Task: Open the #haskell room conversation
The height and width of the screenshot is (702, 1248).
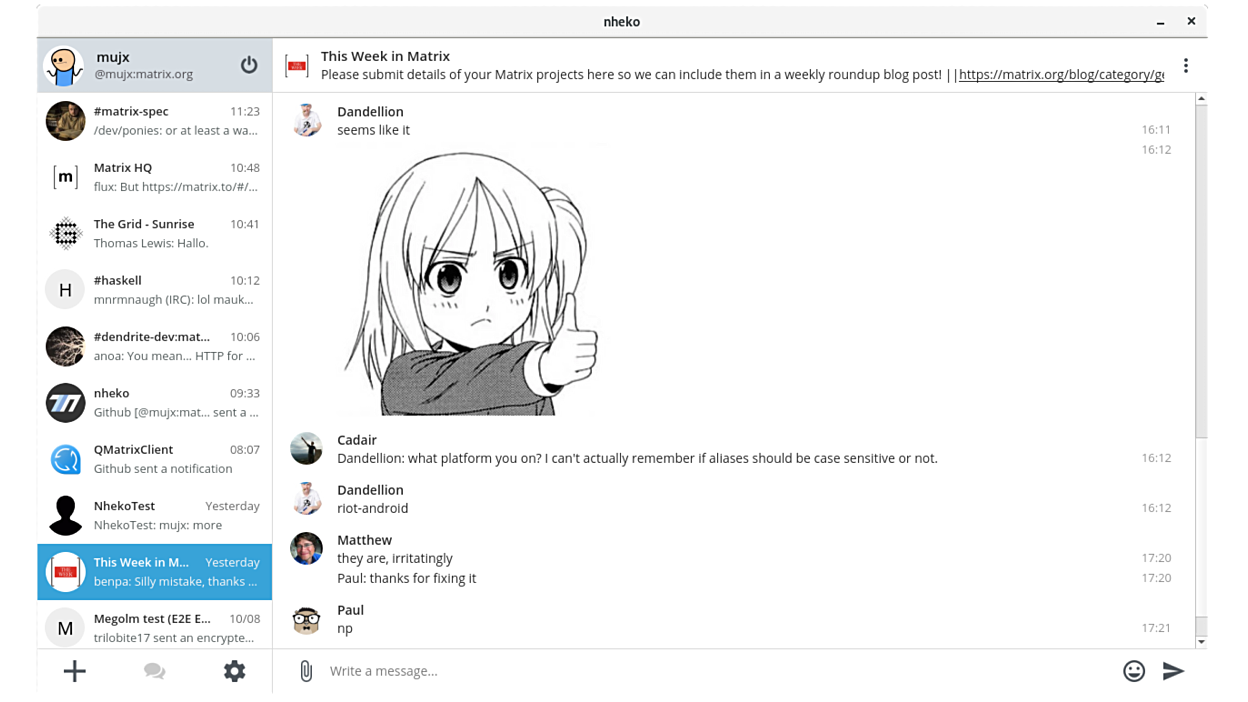Action: (154, 290)
